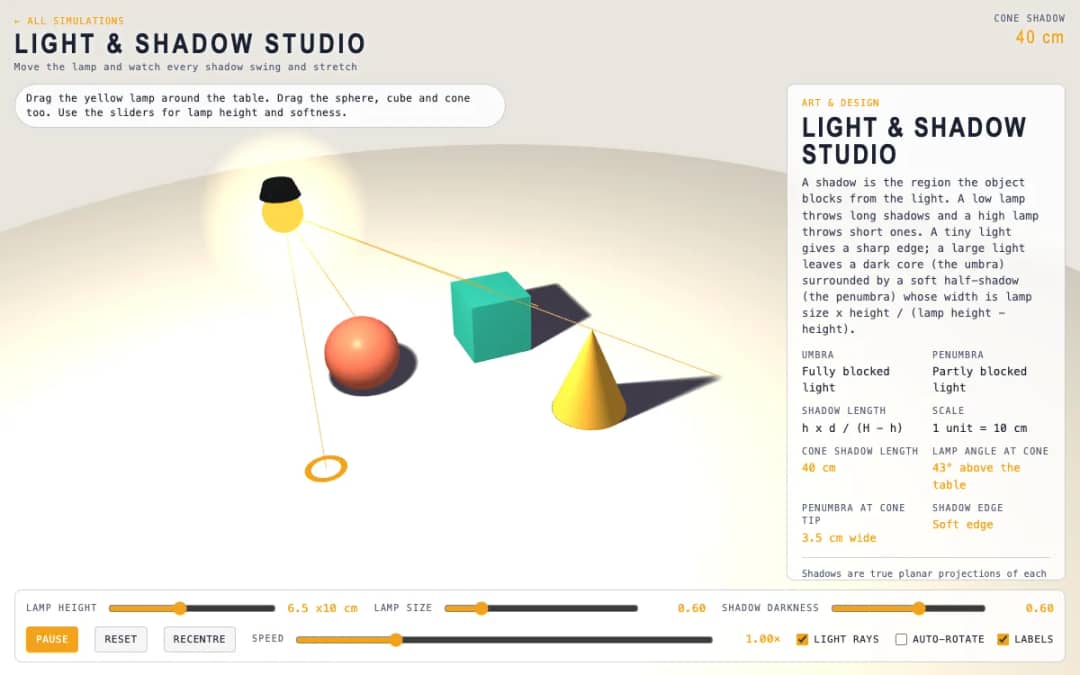This screenshot has width=1080, height=675.
Task: Click the '43° above the table' value
Action: point(976,476)
